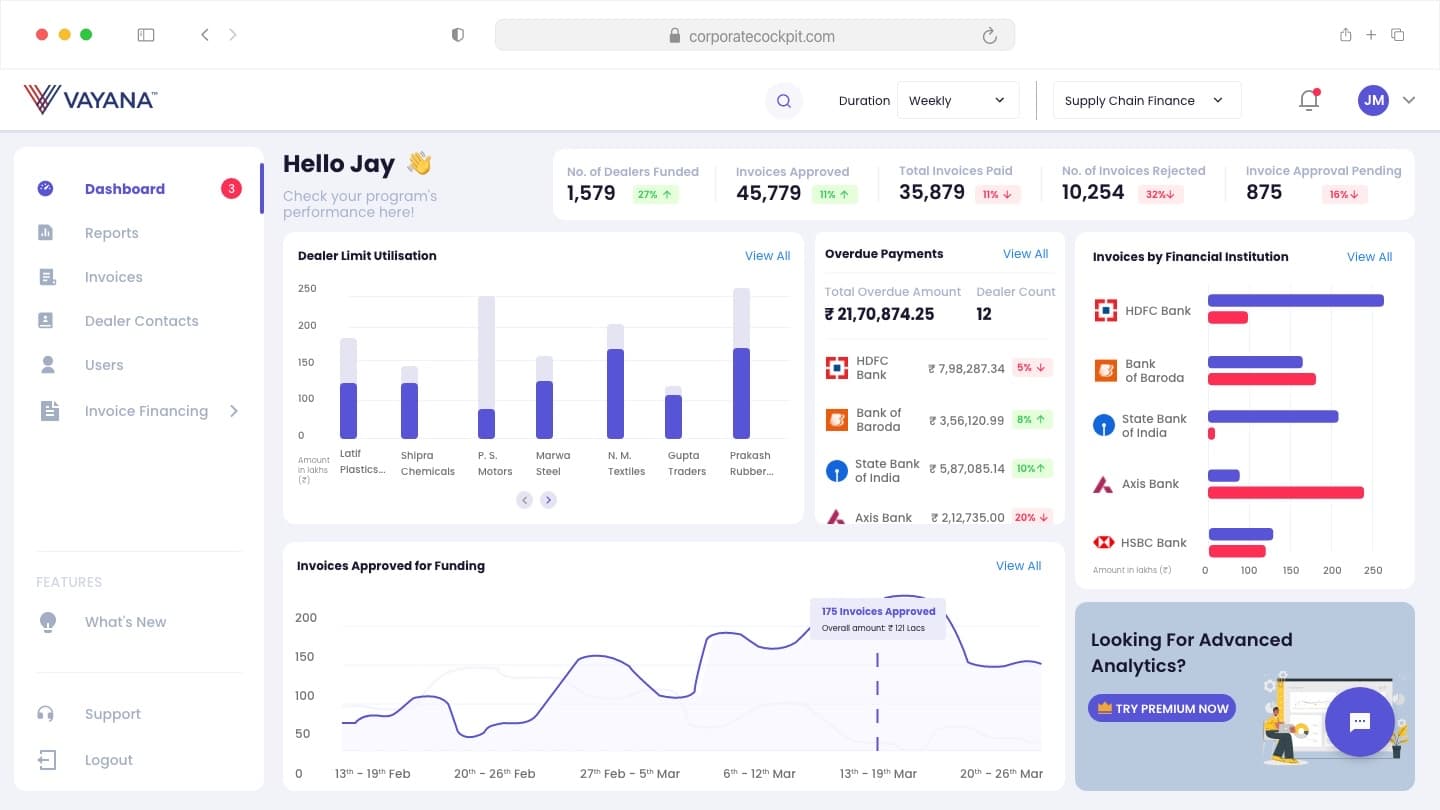Click the Invoices document icon
Viewport: 1440px width, 810px height.
tap(47, 277)
